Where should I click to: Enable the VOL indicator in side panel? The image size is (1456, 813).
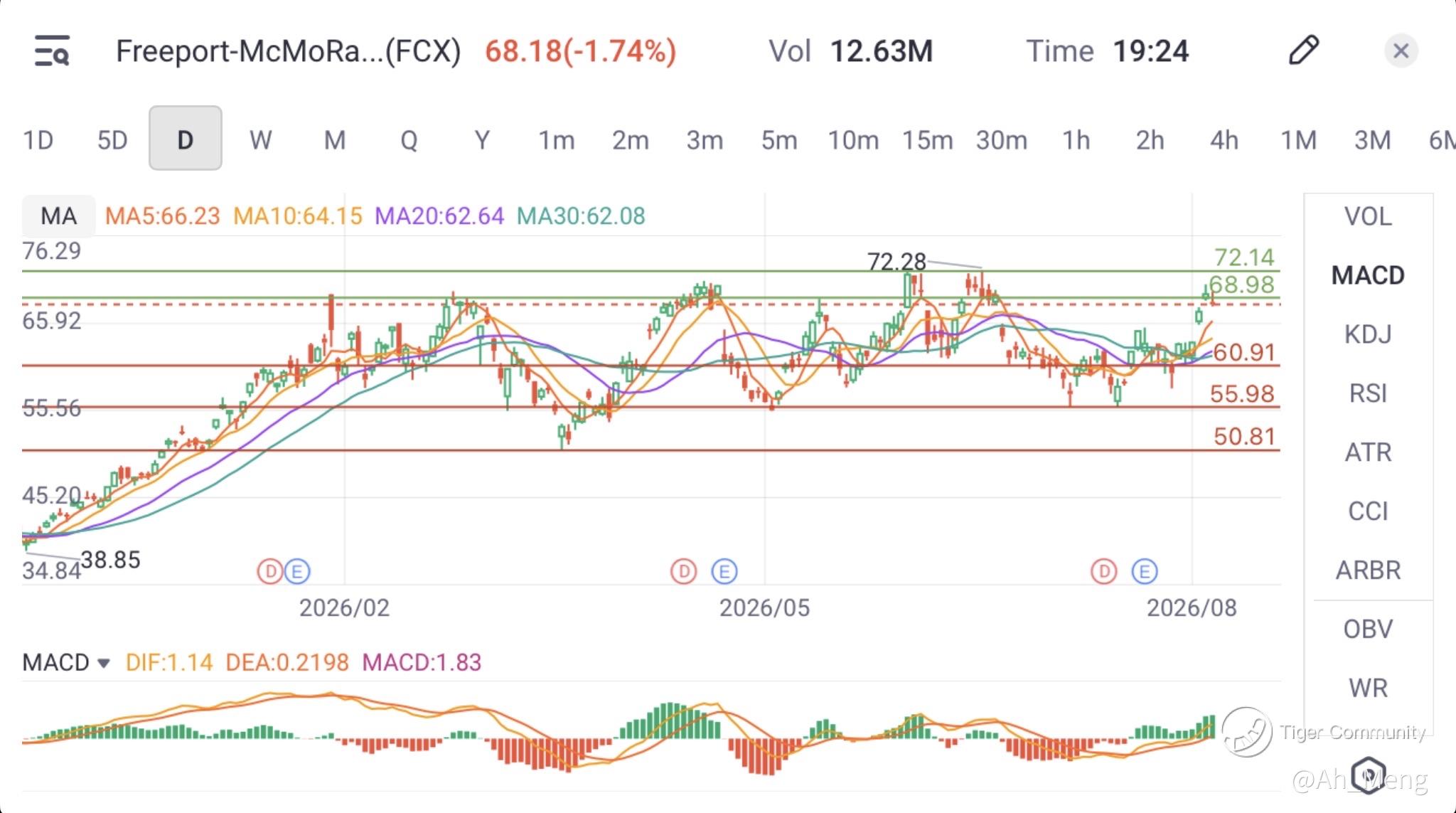1368,216
